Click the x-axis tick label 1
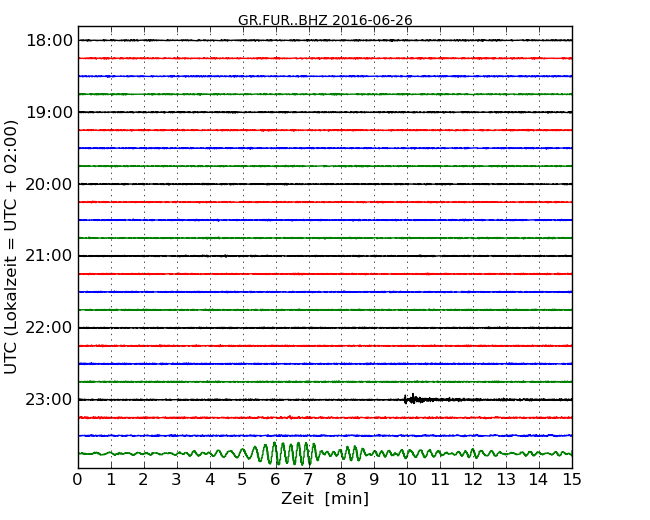Viewport: 650px width, 520px height. 111,480
